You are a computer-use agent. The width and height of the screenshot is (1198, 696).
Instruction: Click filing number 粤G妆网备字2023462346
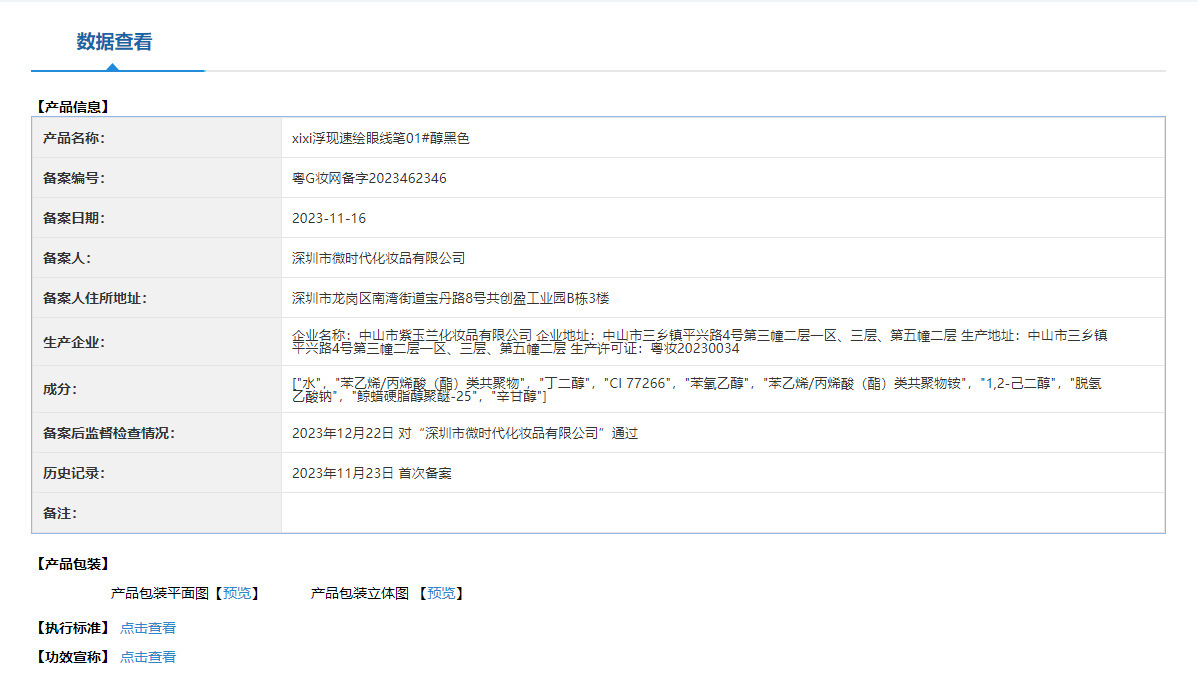(x=369, y=178)
